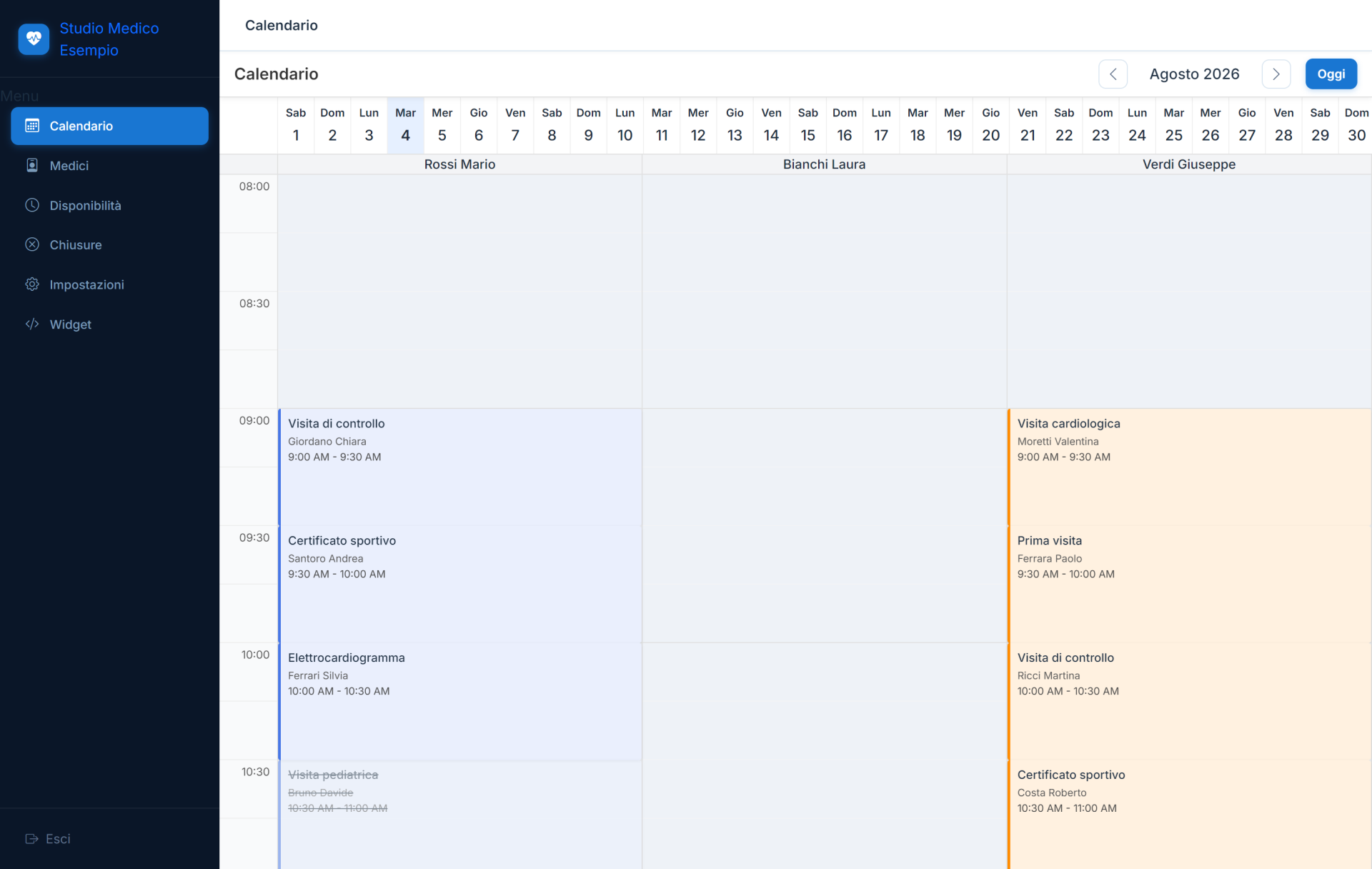Image resolution: width=1372 pixels, height=869 pixels.
Task: Click the Chiusure circle-x icon
Action: tap(32, 244)
